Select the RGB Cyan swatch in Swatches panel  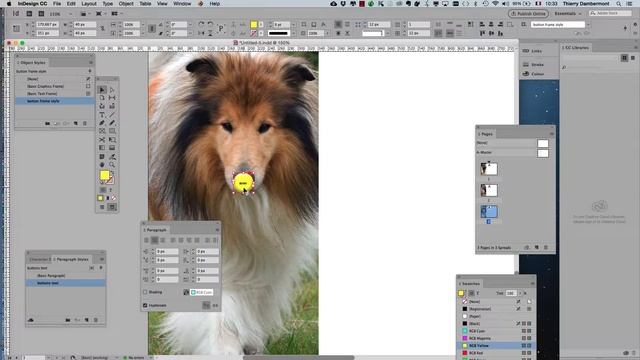tap(496, 331)
